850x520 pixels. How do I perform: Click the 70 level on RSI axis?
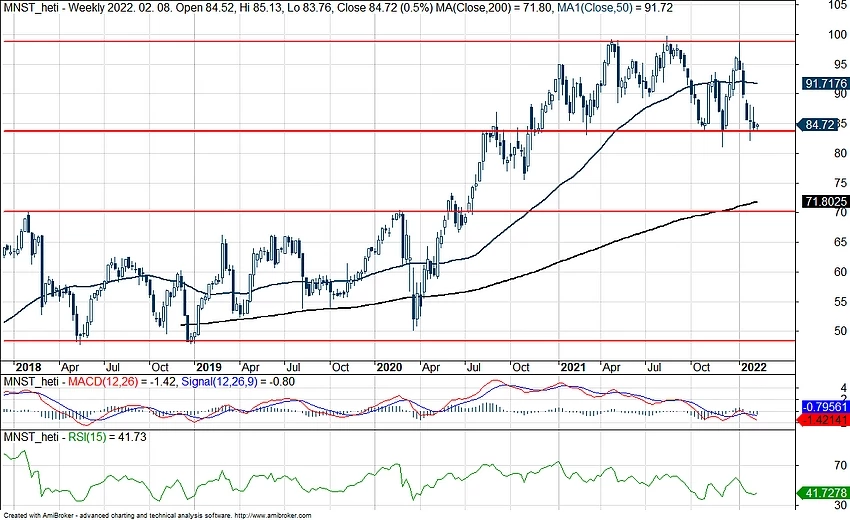pos(841,465)
